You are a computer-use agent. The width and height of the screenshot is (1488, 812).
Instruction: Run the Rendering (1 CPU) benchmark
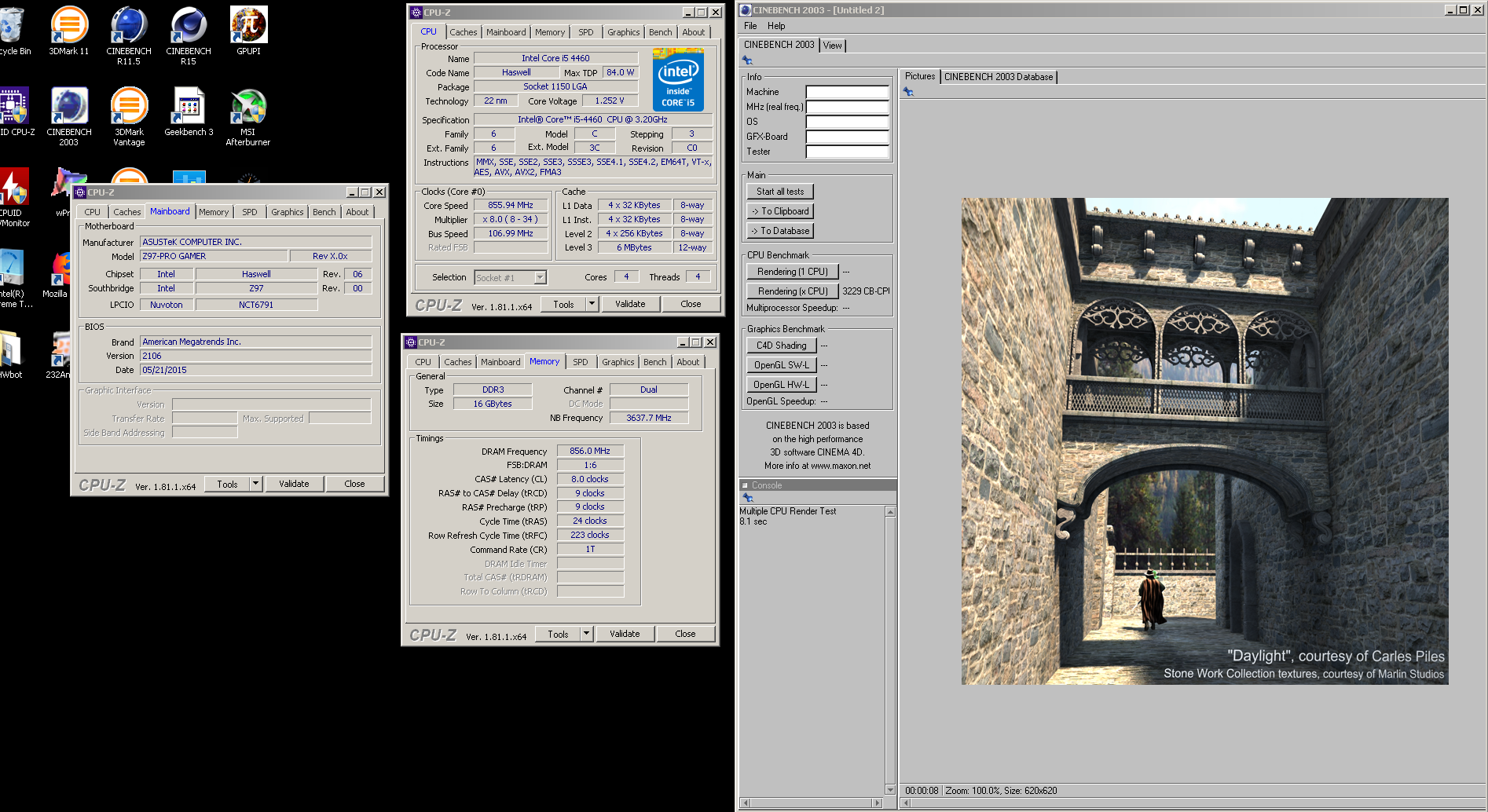(x=793, y=272)
